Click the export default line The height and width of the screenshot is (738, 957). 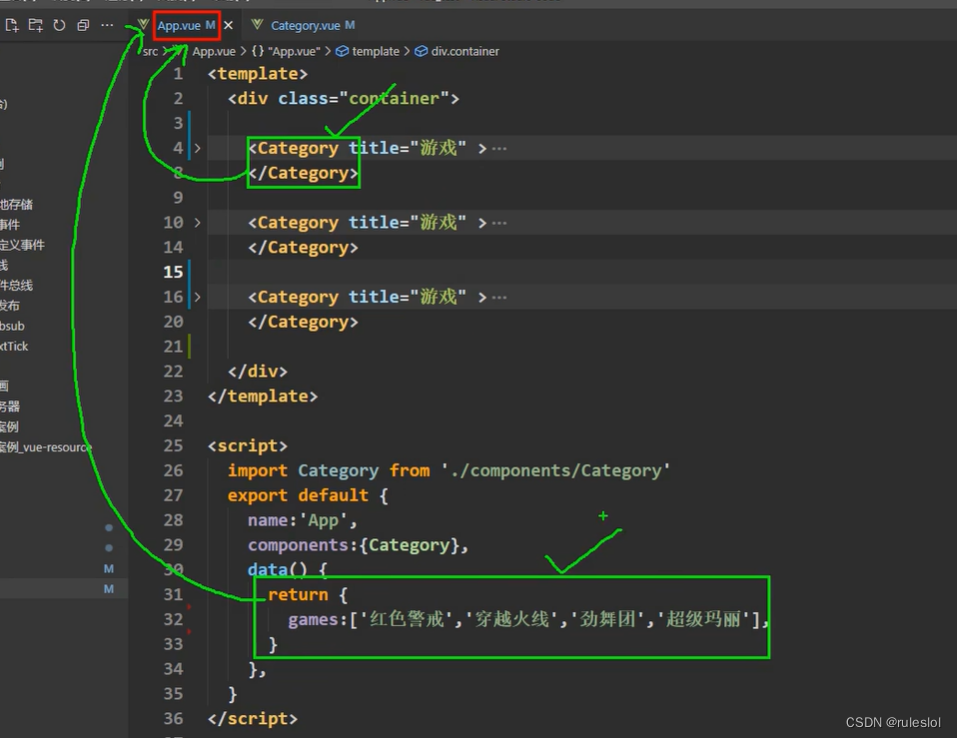click(x=308, y=495)
